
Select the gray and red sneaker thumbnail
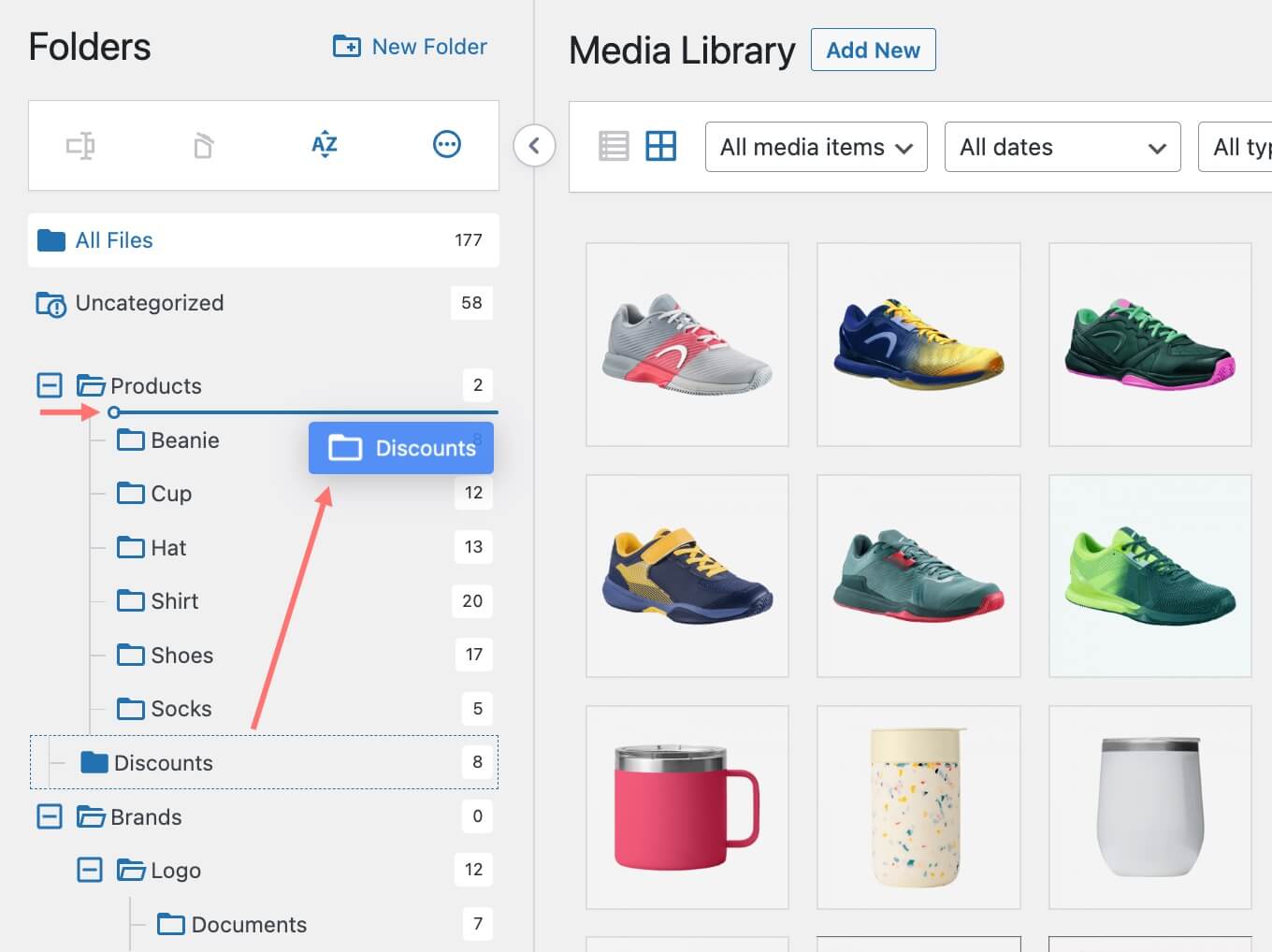[x=687, y=345]
